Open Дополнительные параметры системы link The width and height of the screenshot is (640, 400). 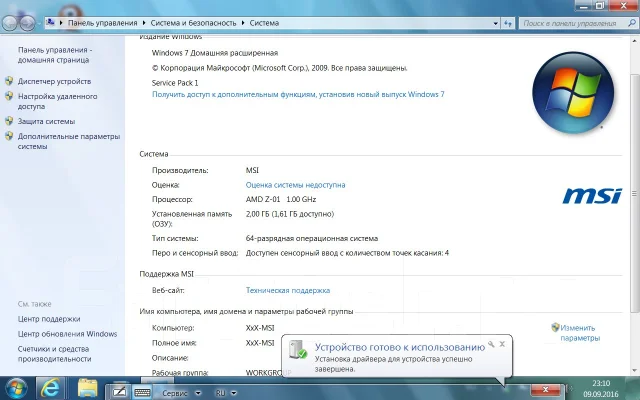point(69,141)
